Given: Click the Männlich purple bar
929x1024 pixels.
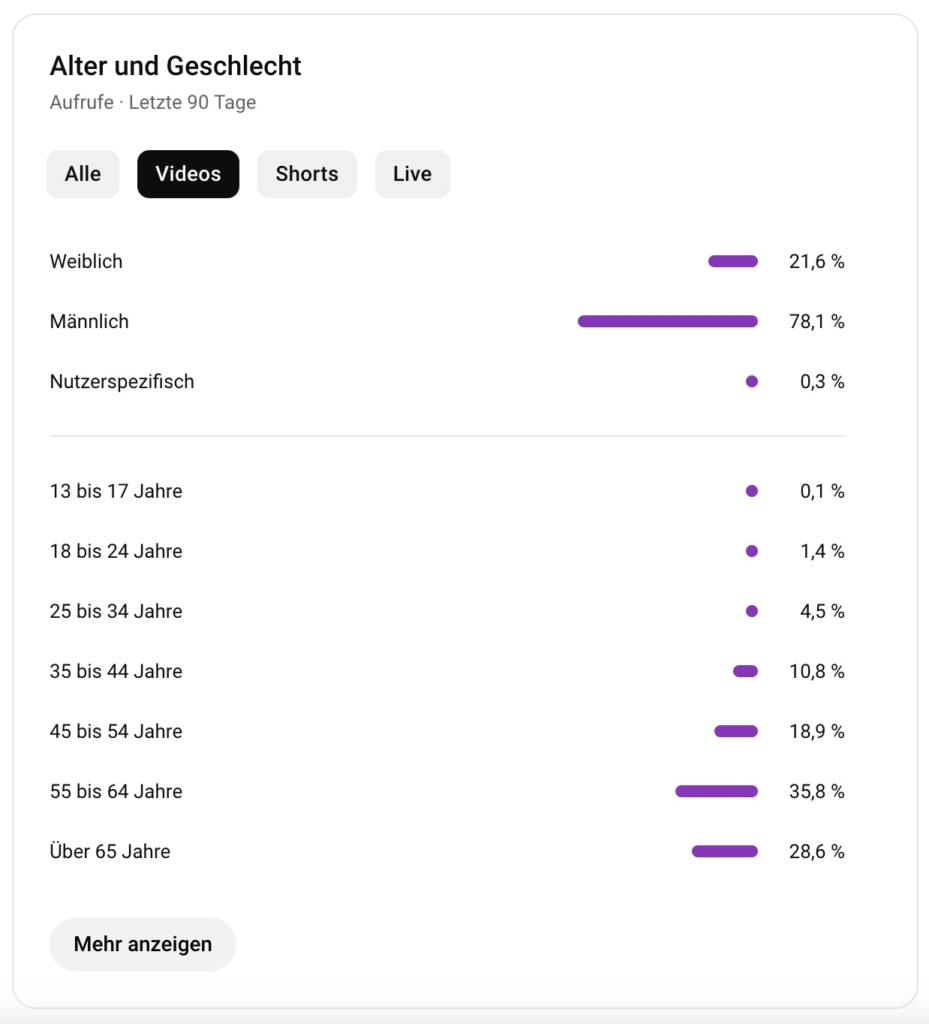Looking at the screenshot, I should (668, 321).
